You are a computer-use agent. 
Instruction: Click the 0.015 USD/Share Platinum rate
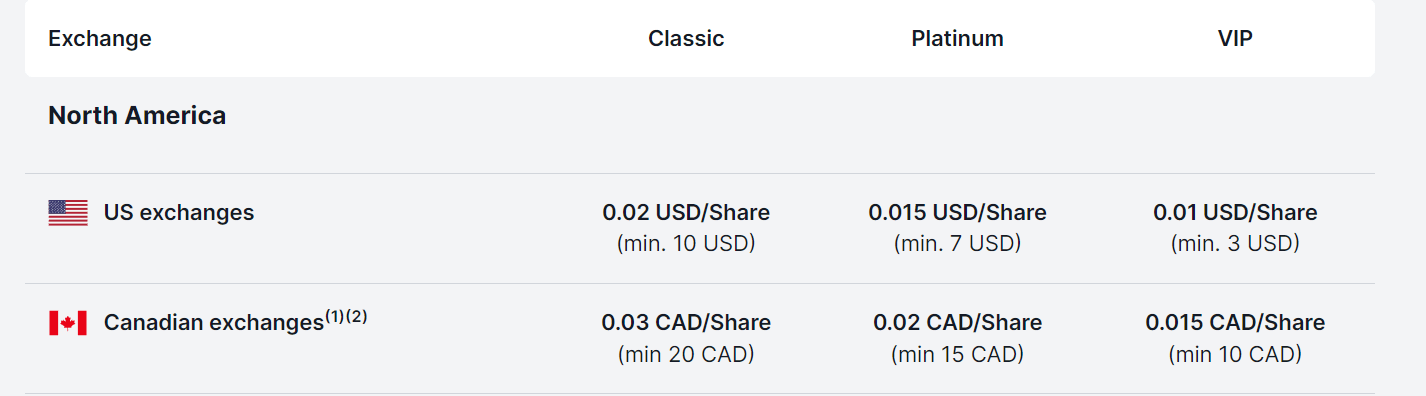957,213
